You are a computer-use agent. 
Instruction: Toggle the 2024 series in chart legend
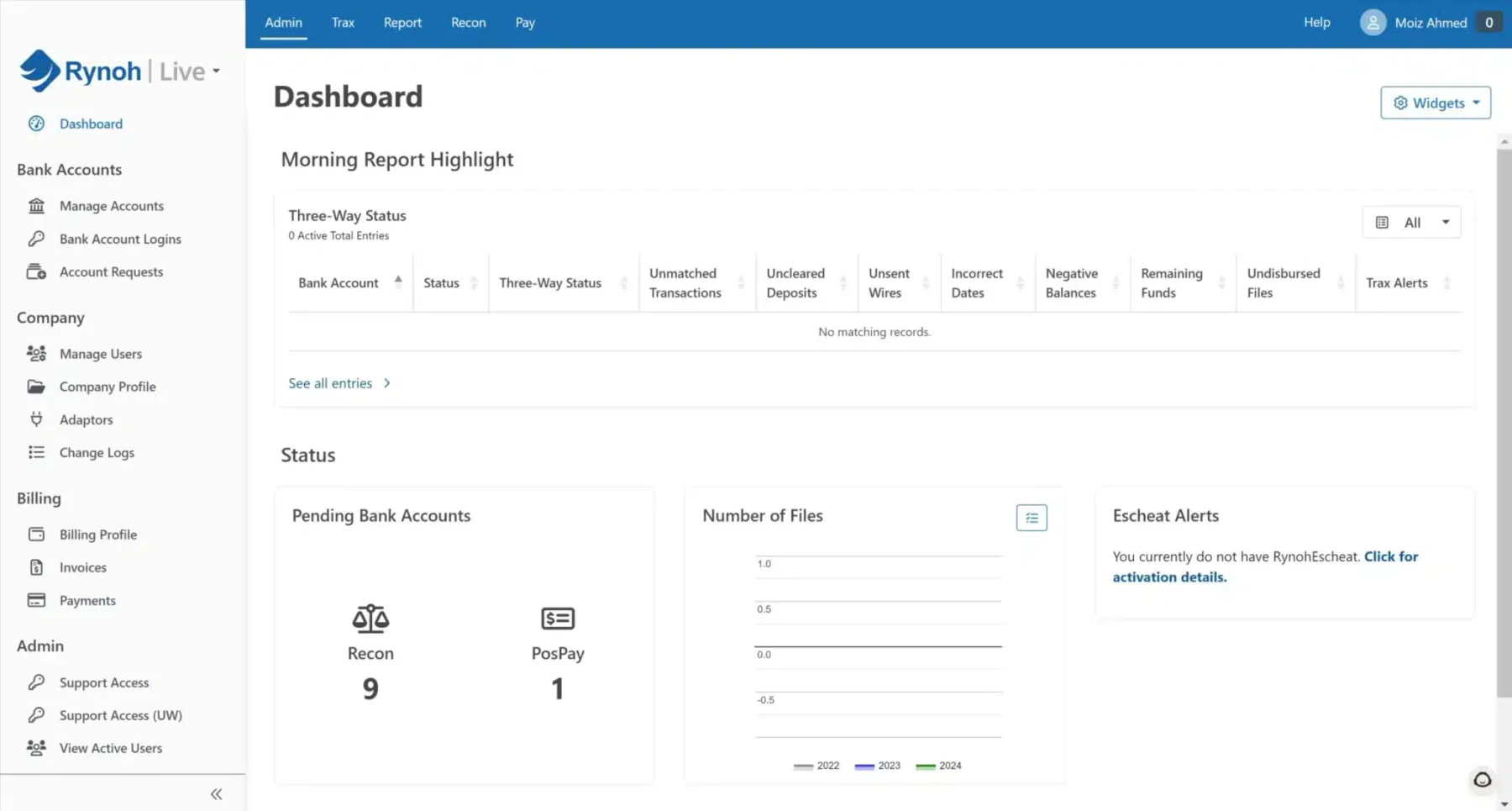(939, 766)
